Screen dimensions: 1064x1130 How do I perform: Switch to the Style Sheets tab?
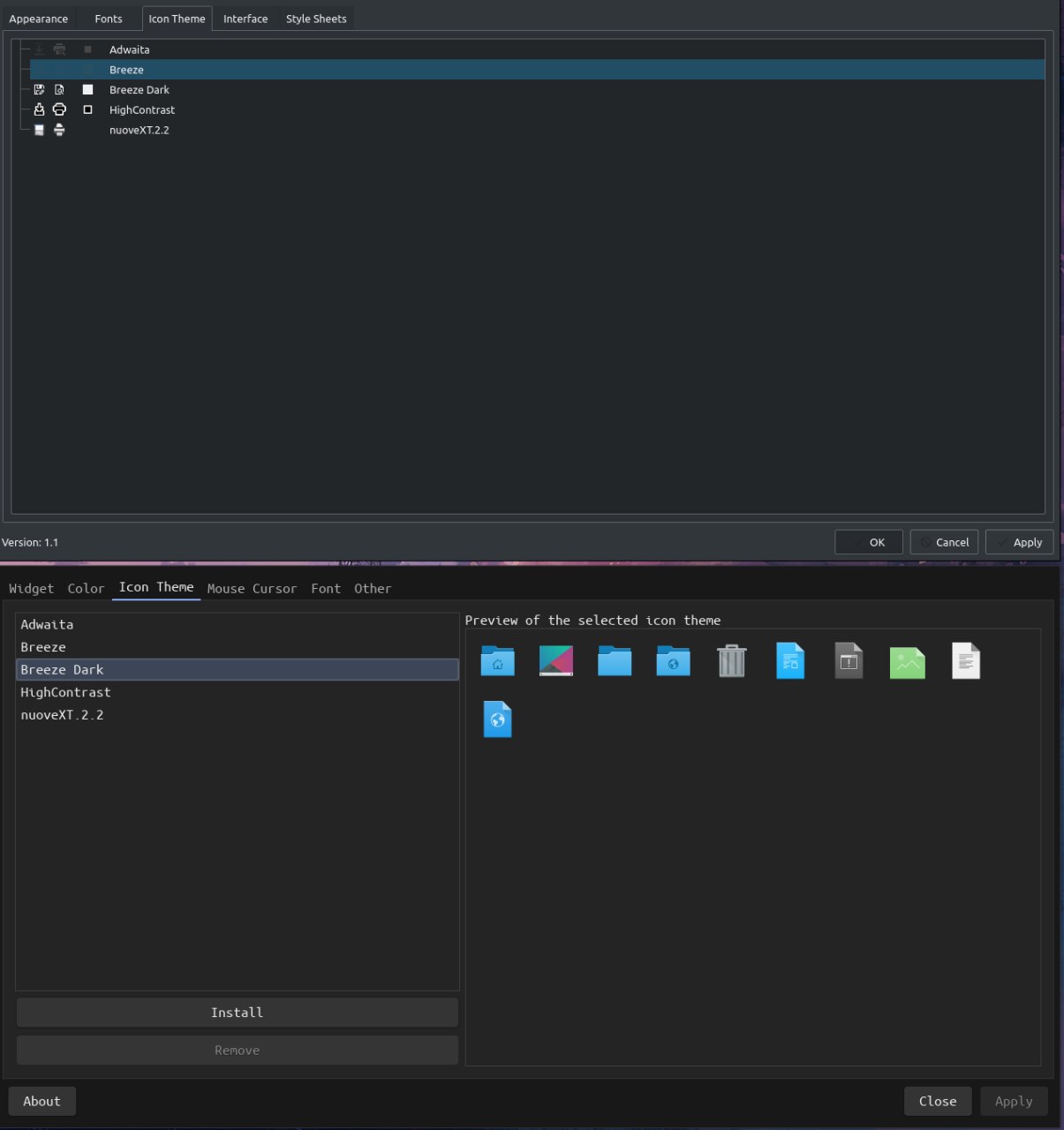click(316, 19)
